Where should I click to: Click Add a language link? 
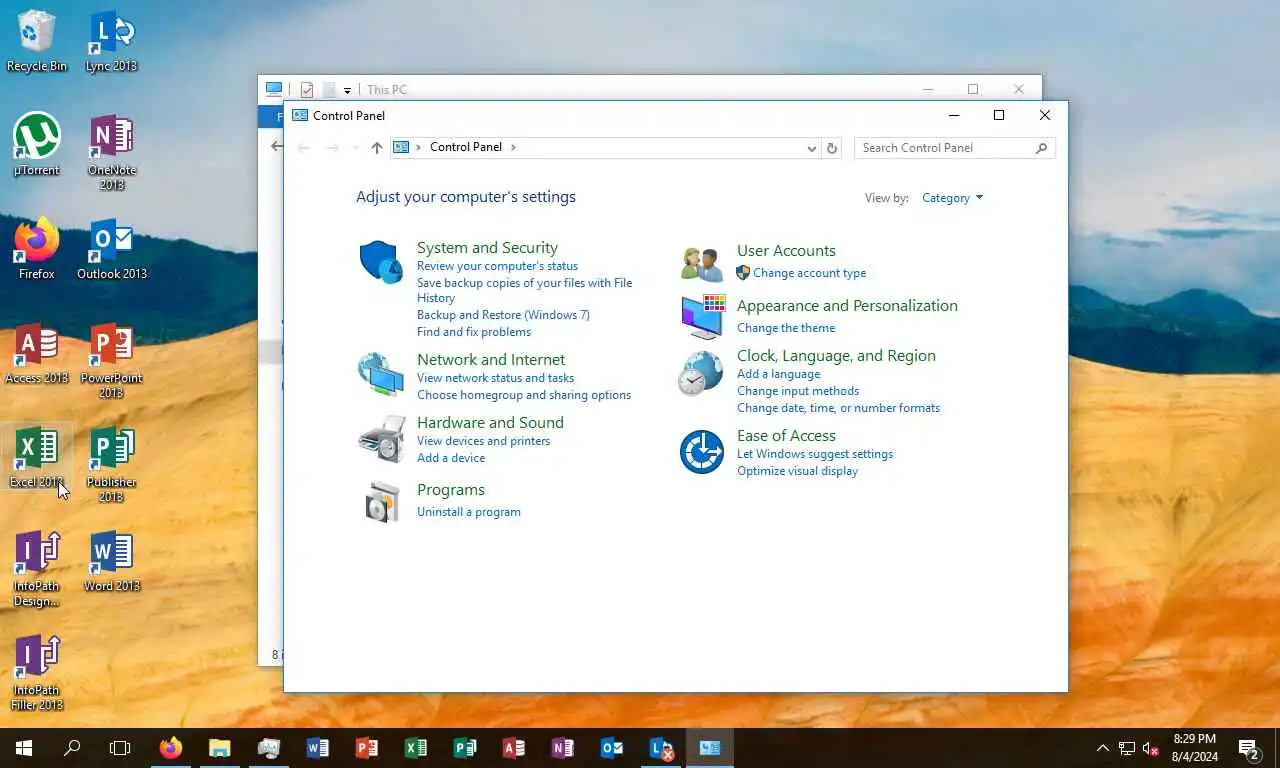click(x=778, y=374)
